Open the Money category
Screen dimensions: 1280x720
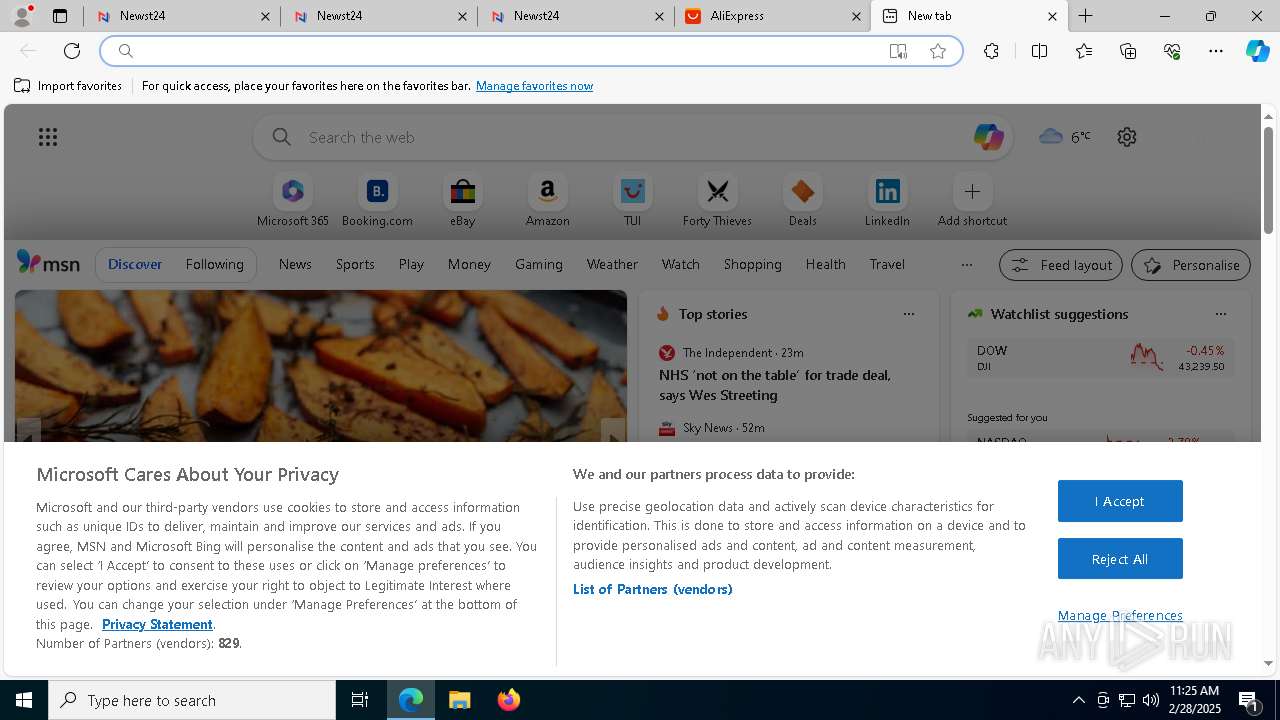[x=469, y=264]
